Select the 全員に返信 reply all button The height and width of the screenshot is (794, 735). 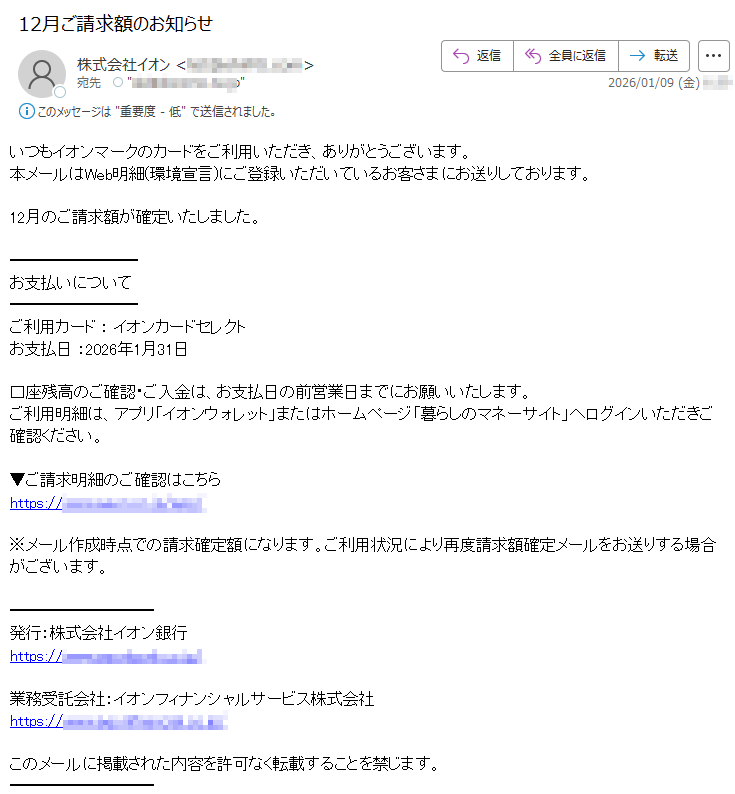(x=566, y=56)
